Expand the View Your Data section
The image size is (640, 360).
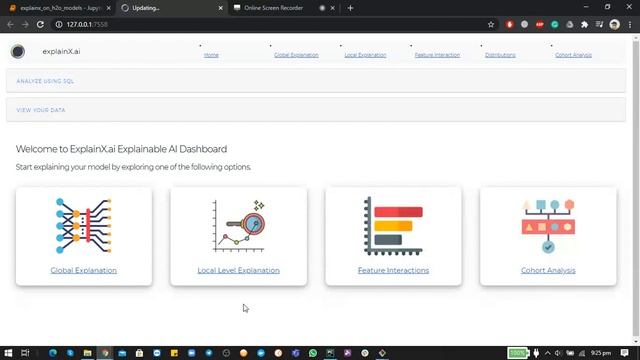(x=316, y=110)
